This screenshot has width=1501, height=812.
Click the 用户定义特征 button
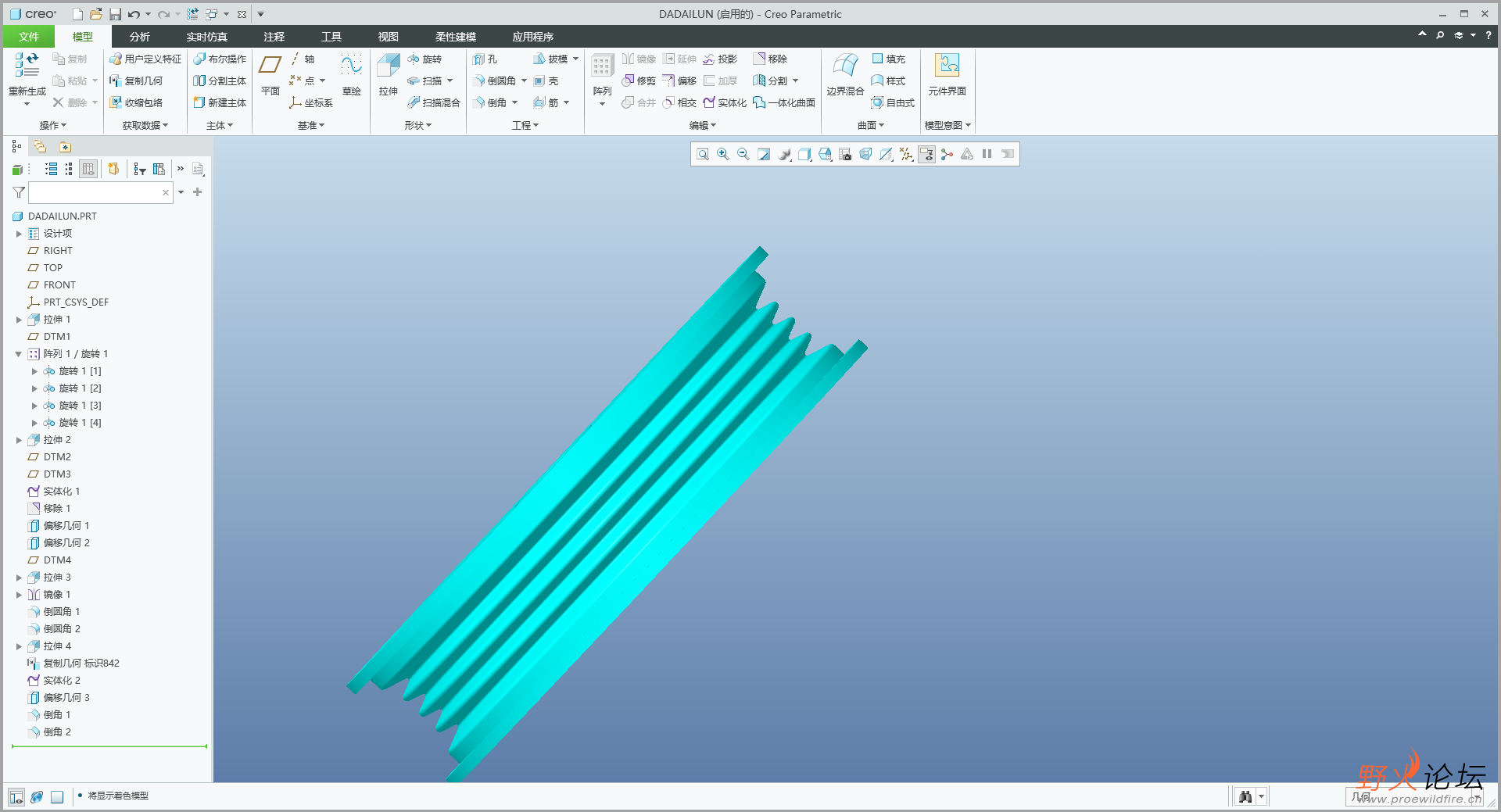coord(145,59)
